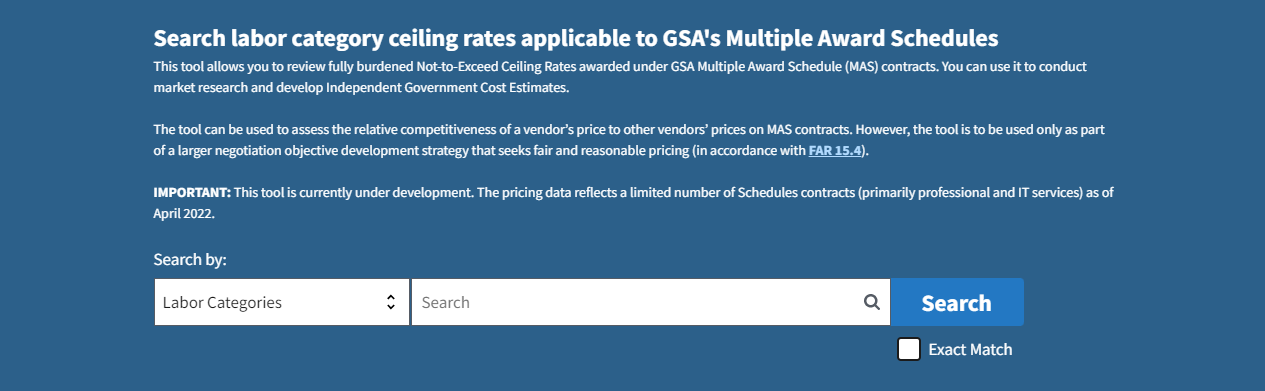Click the 'April 2022' text
Image resolution: width=1265 pixels, height=391 pixels.
184,213
